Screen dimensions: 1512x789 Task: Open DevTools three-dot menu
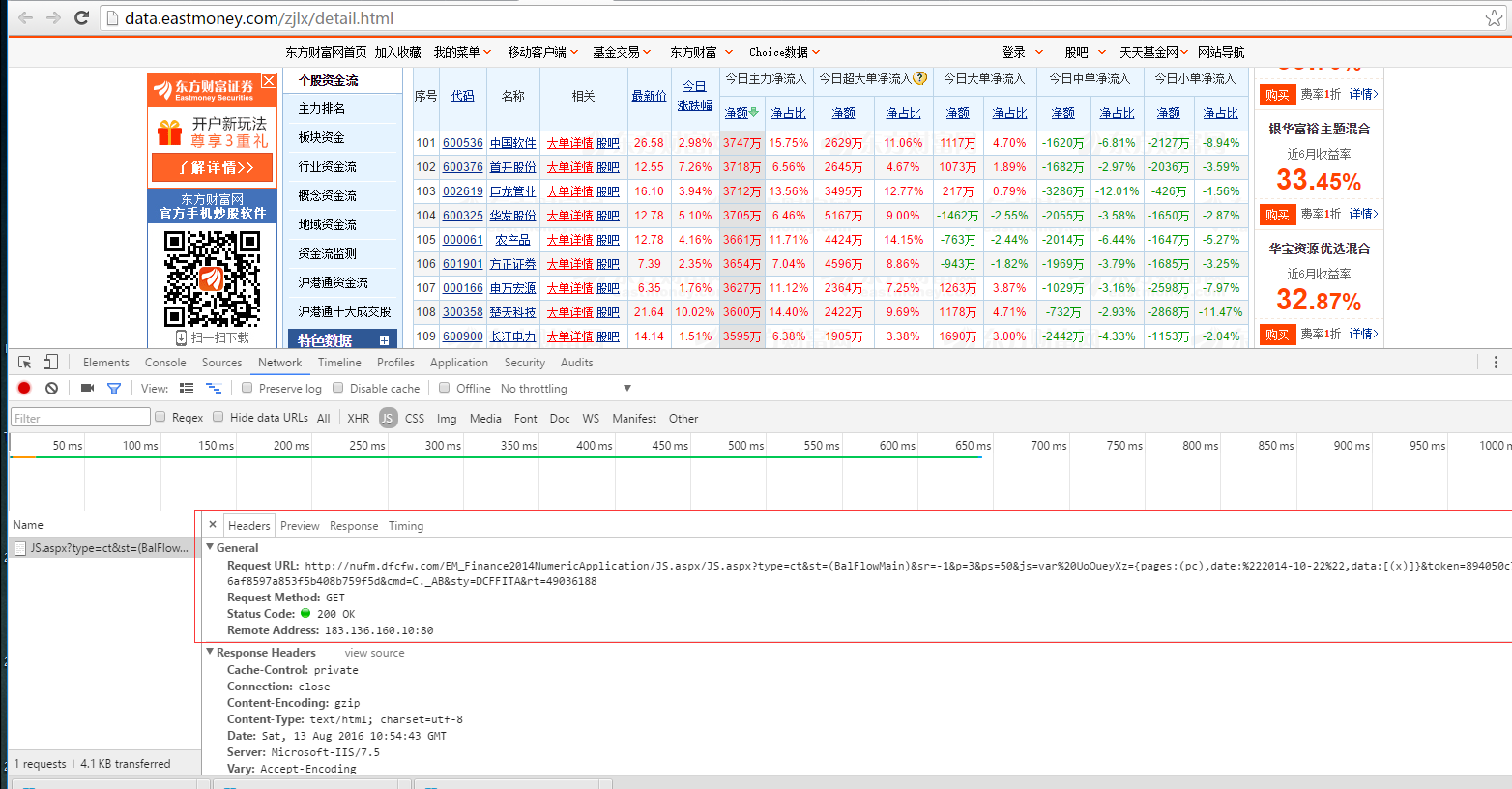[x=1496, y=362]
